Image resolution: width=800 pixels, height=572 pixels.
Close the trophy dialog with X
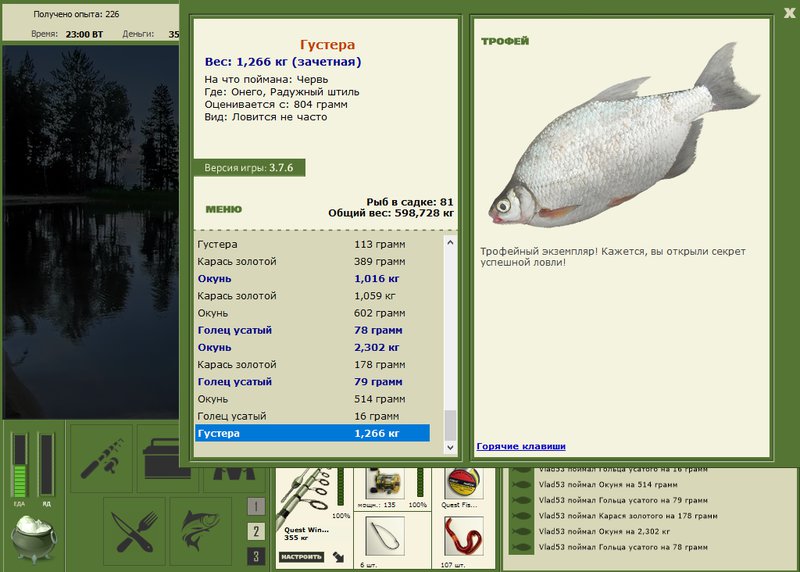[790, 13]
